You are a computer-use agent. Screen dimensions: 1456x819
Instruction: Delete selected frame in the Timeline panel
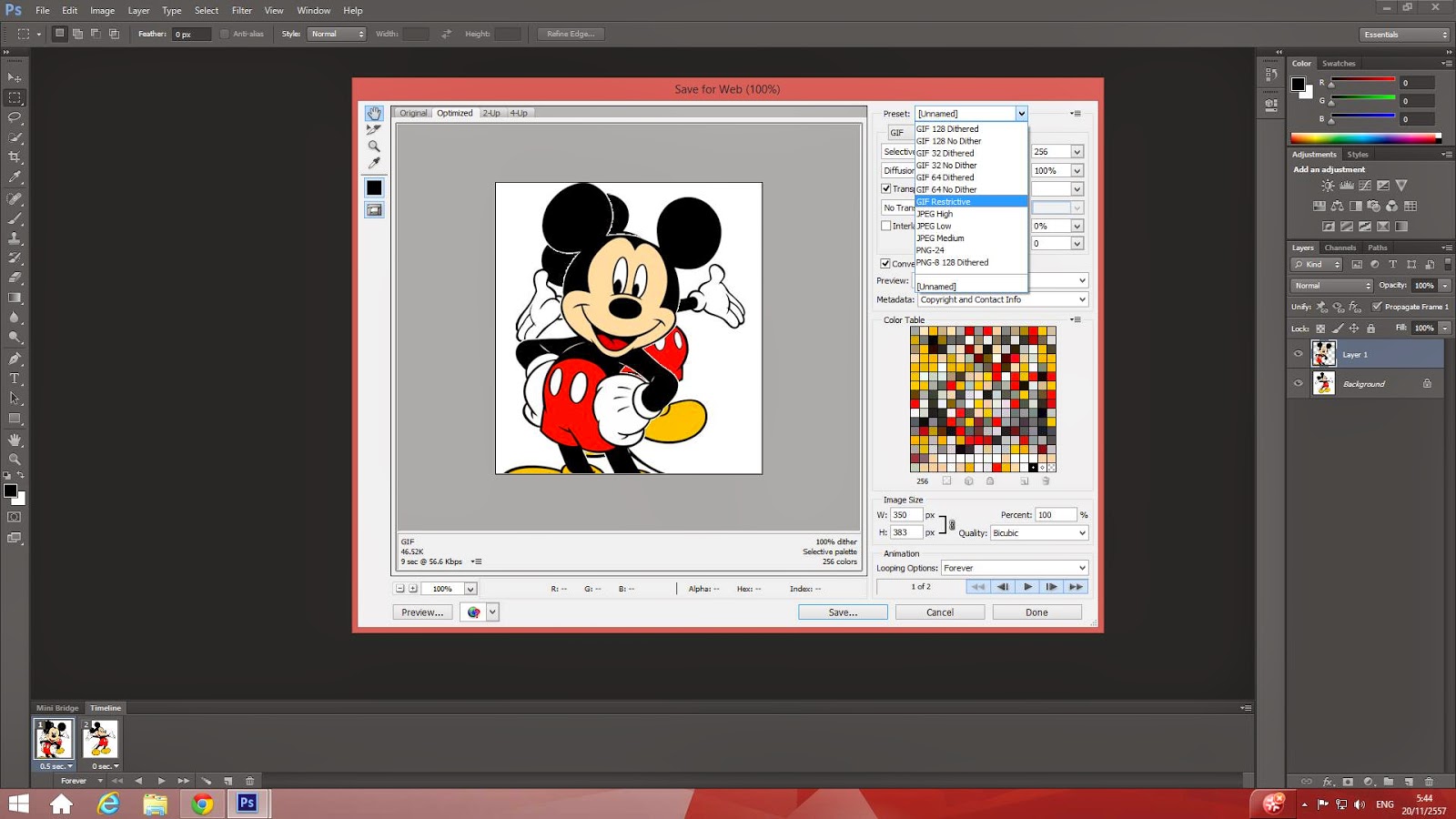coord(250,781)
